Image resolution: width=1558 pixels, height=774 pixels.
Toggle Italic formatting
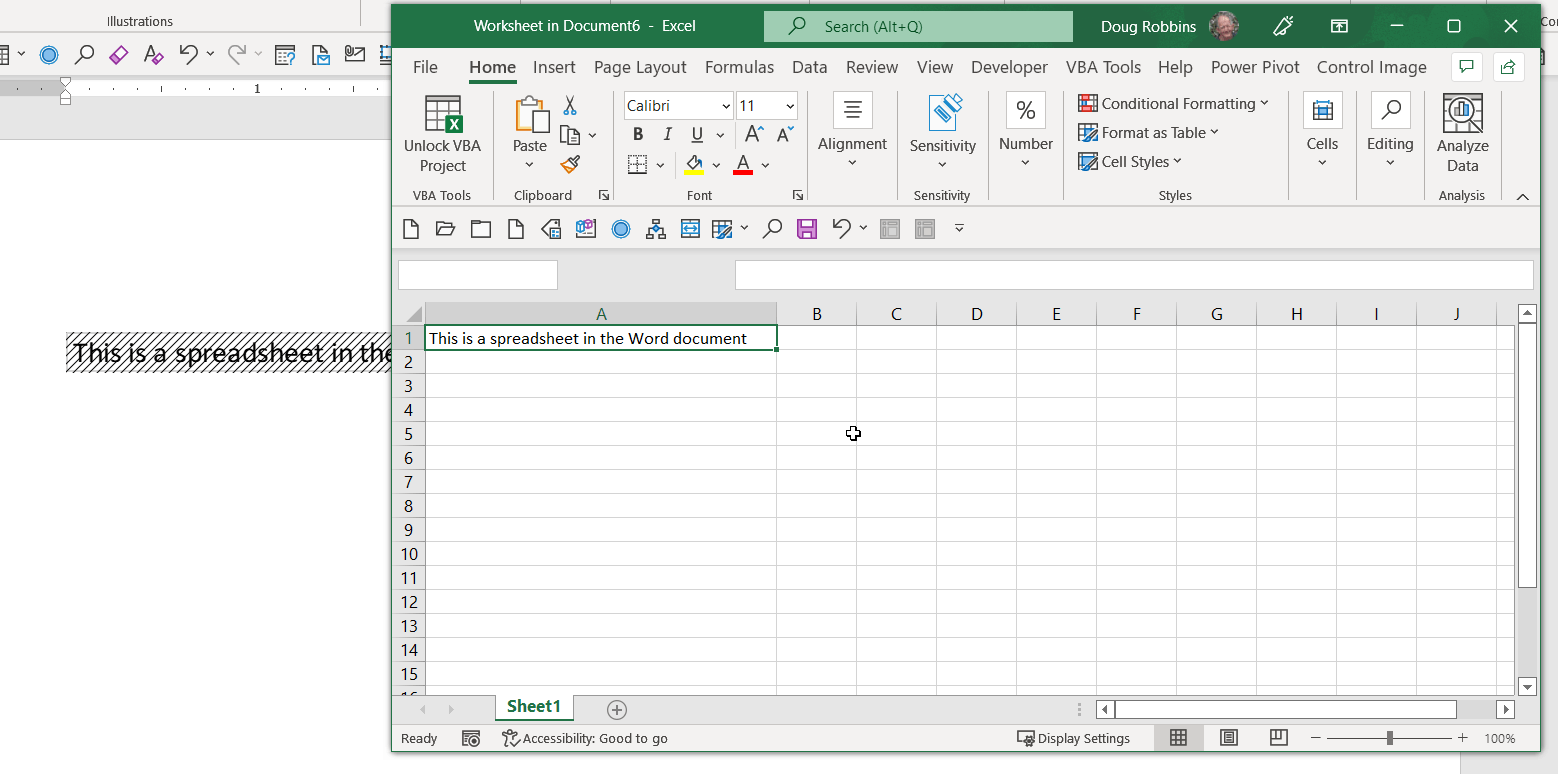(x=667, y=134)
